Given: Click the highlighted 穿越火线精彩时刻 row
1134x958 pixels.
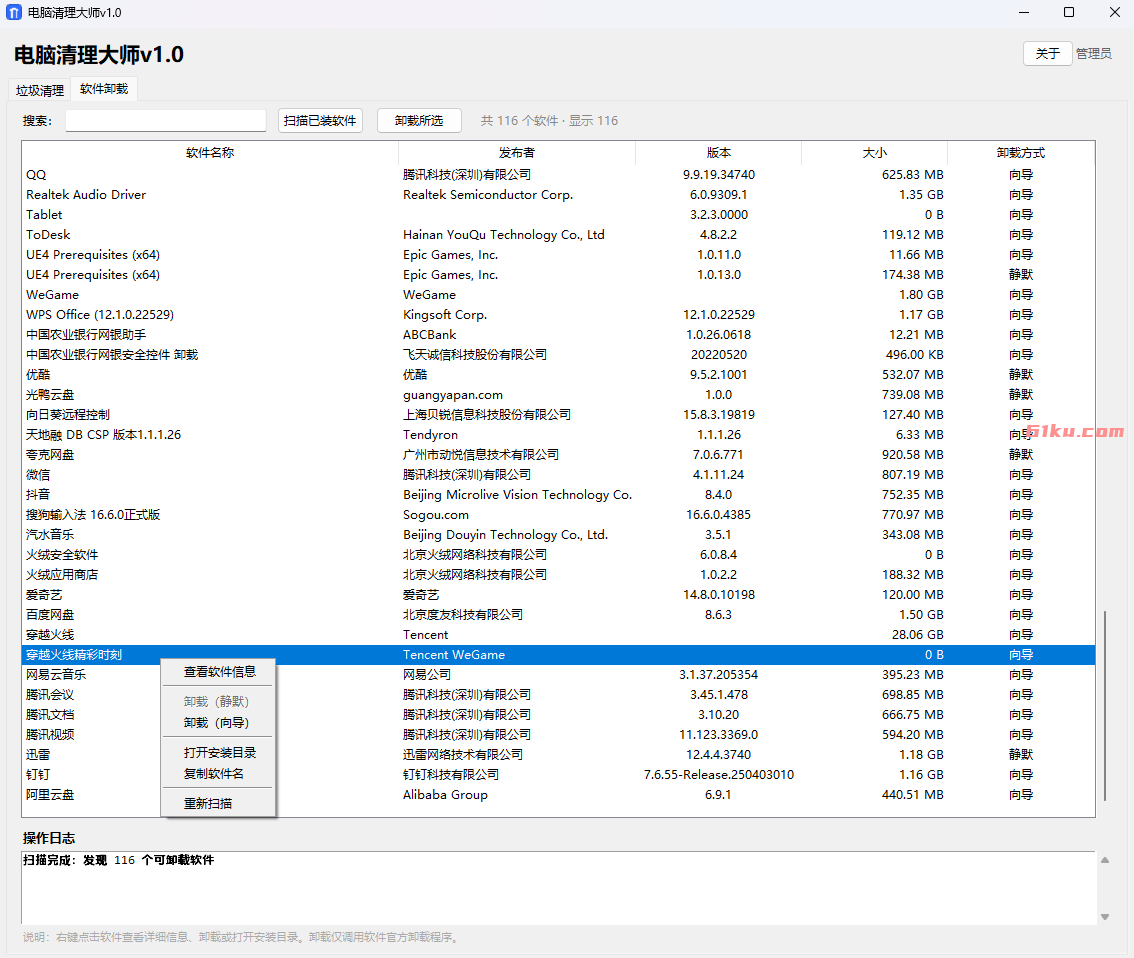Looking at the screenshot, I should tap(558, 655).
